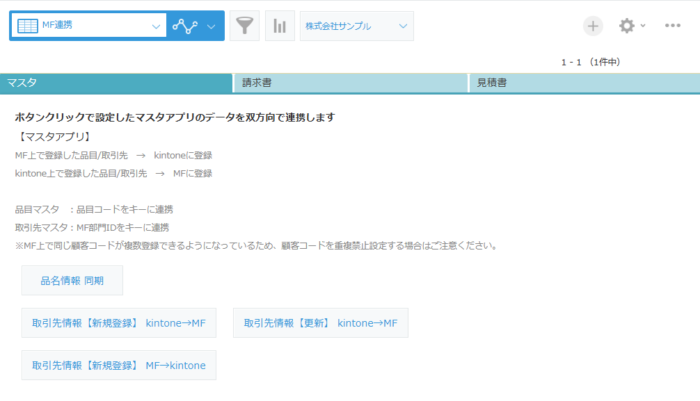The height and width of the screenshot is (401, 700).
Task: Click 取引先情報【新規登録】kintone→MF button
Action: click(x=119, y=323)
